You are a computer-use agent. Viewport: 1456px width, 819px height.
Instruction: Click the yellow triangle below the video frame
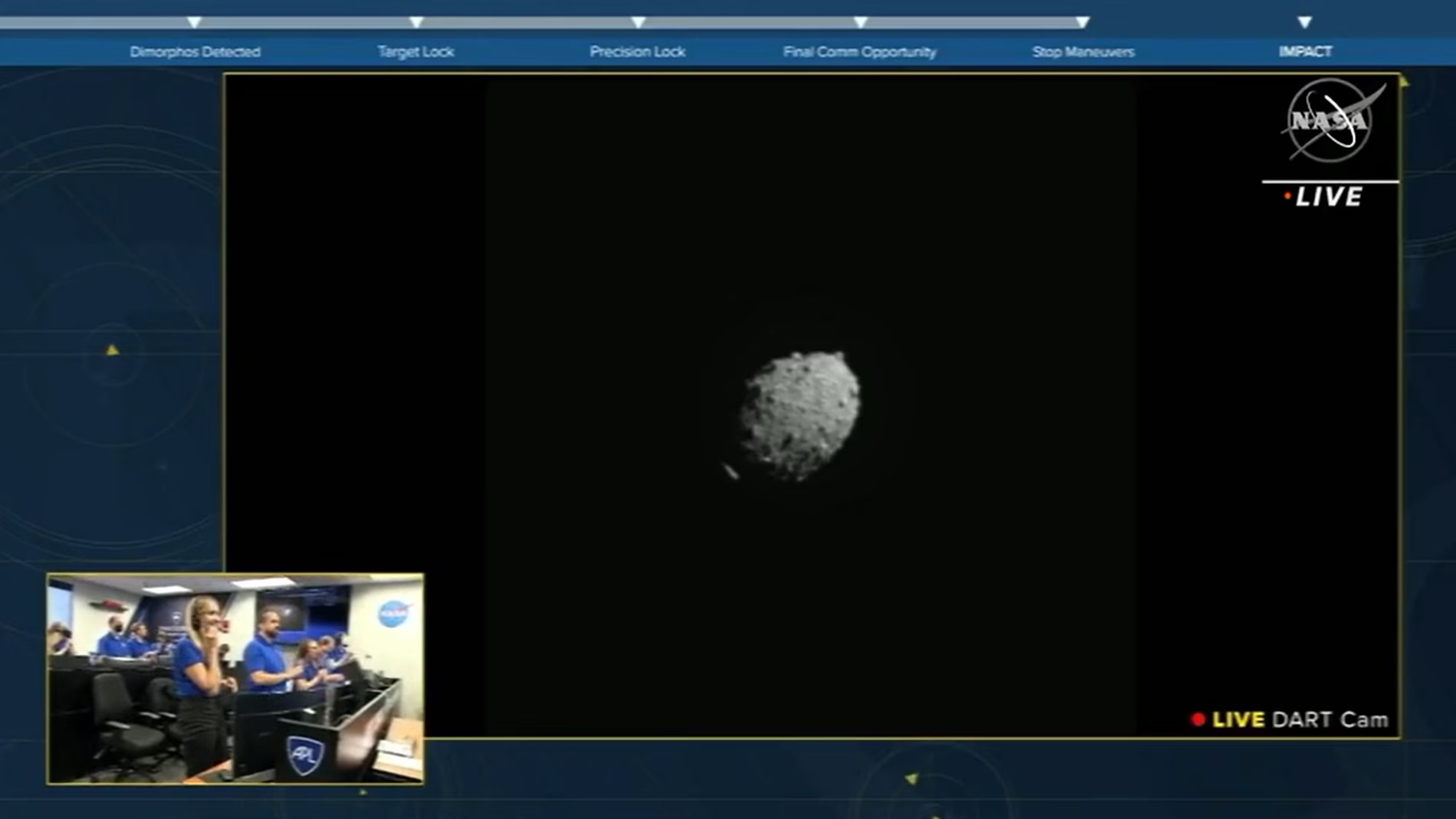pyautogui.click(x=911, y=778)
